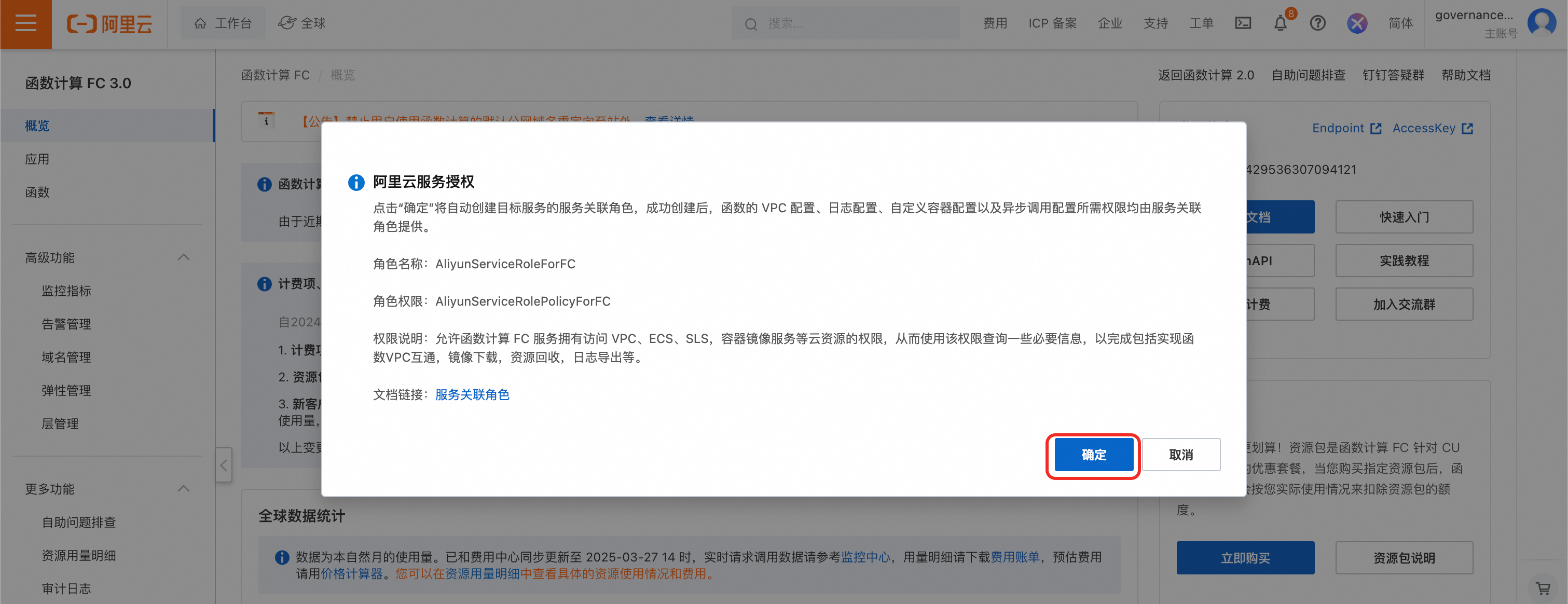Click the 加入交流群 button
This screenshot has height=604, width=1568.
click(1404, 305)
